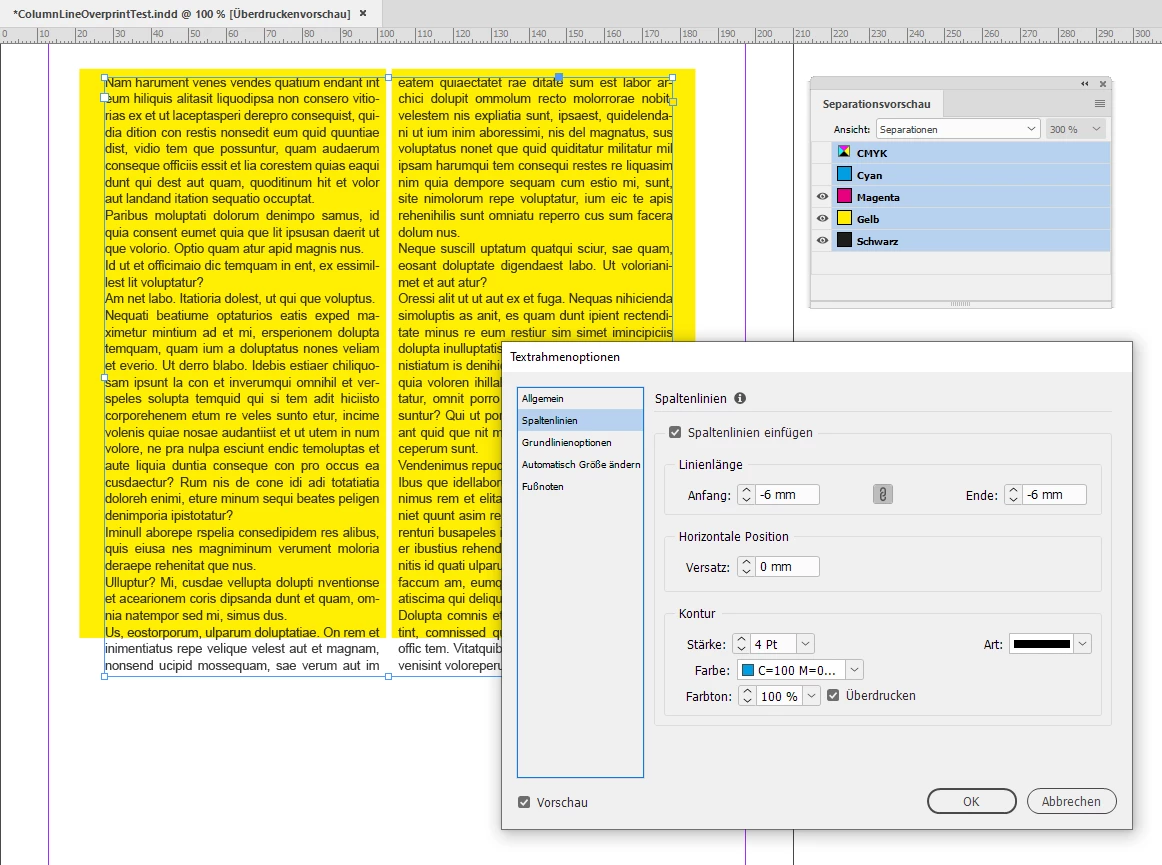Show the Cyan separation visibility box
The width and height of the screenshot is (1162, 865).
pos(823,175)
